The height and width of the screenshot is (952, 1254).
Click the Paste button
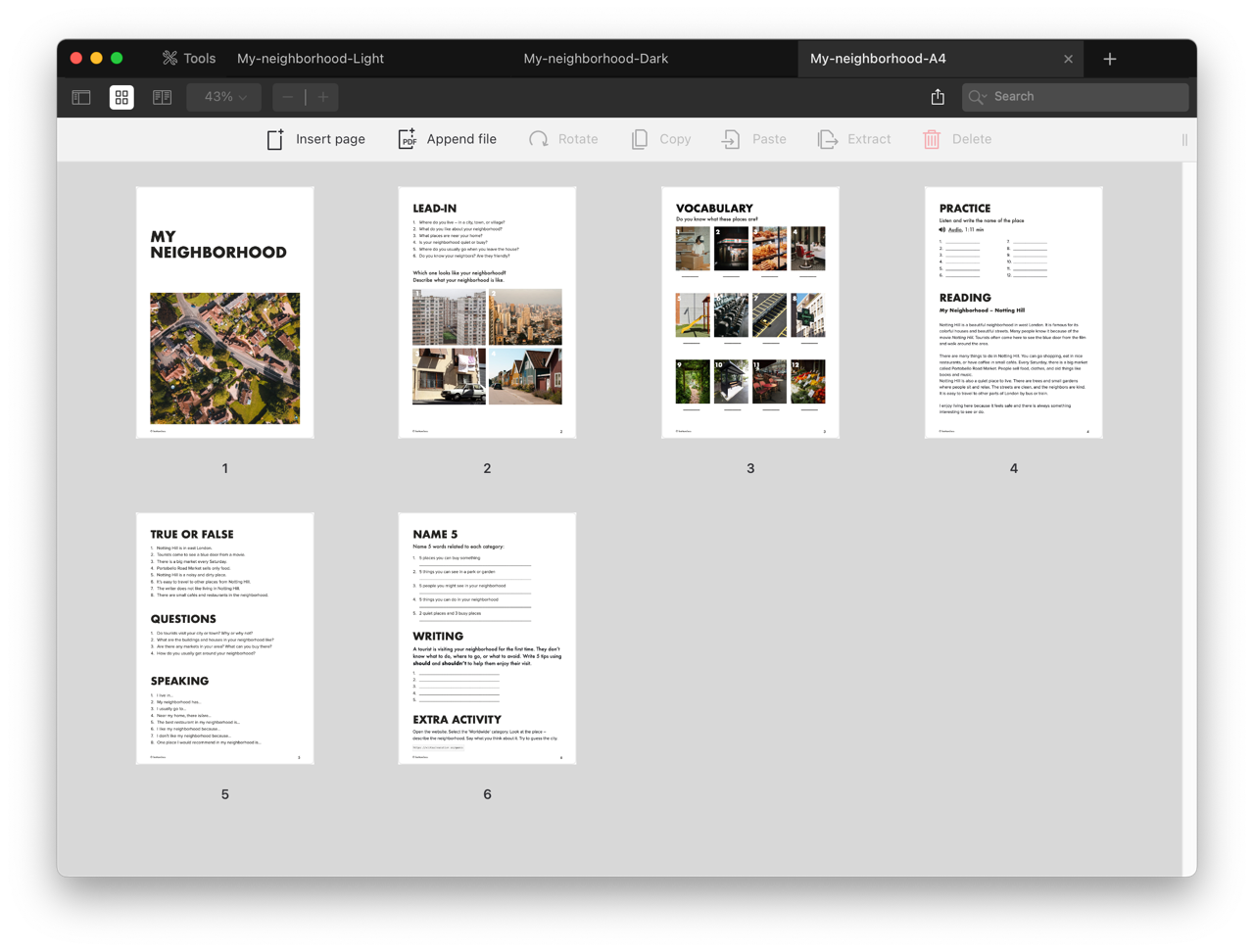[753, 139]
